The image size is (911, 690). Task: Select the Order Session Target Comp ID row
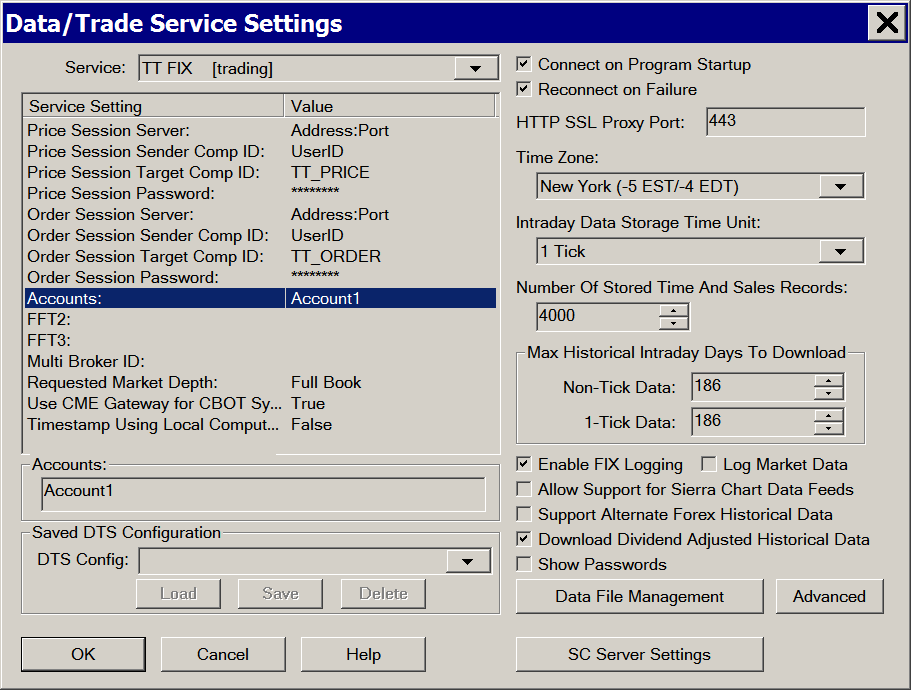(260, 256)
